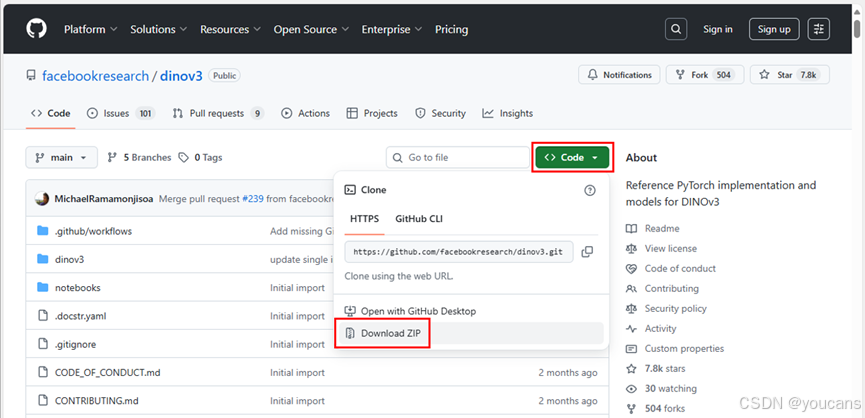Switch to the Security tab
The width and height of the screenshot is (865, 418).
(440, 114)
